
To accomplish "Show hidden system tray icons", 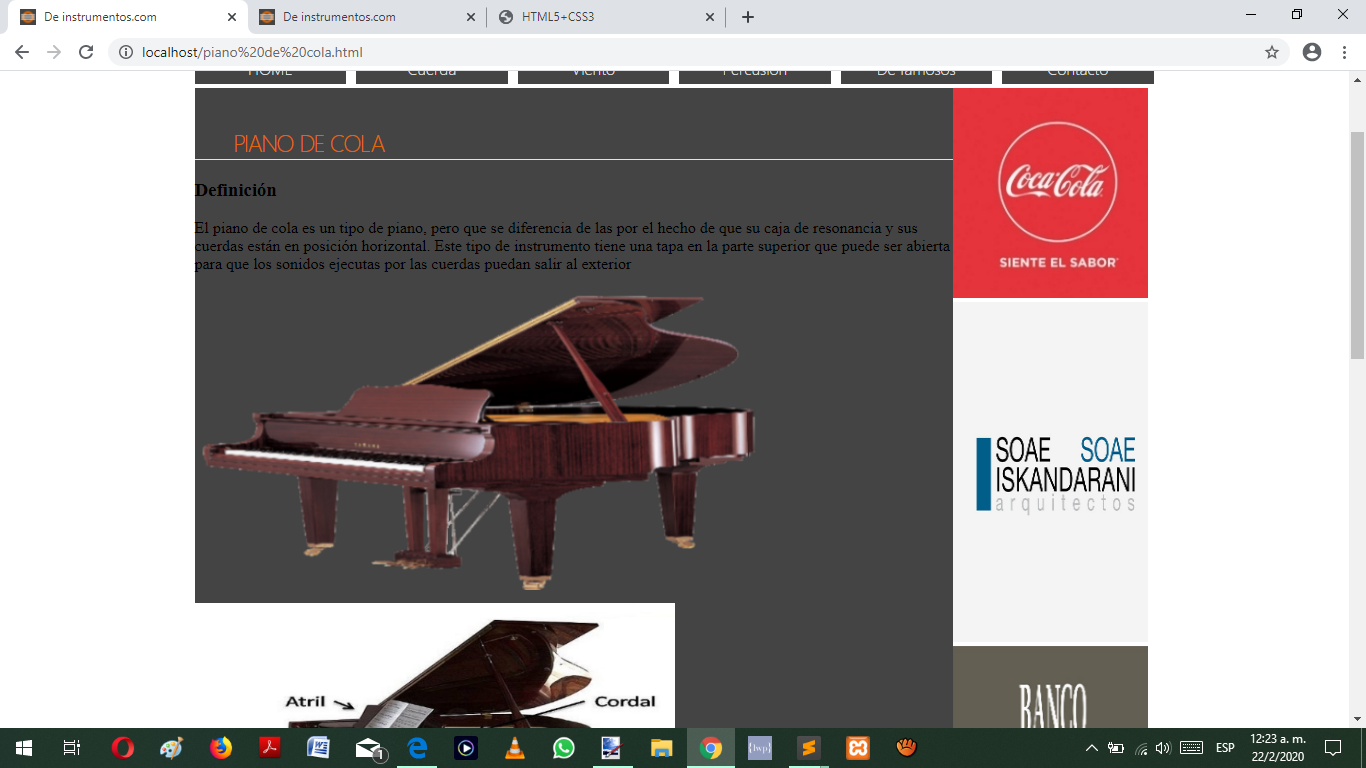I will tap(1092, 748).
